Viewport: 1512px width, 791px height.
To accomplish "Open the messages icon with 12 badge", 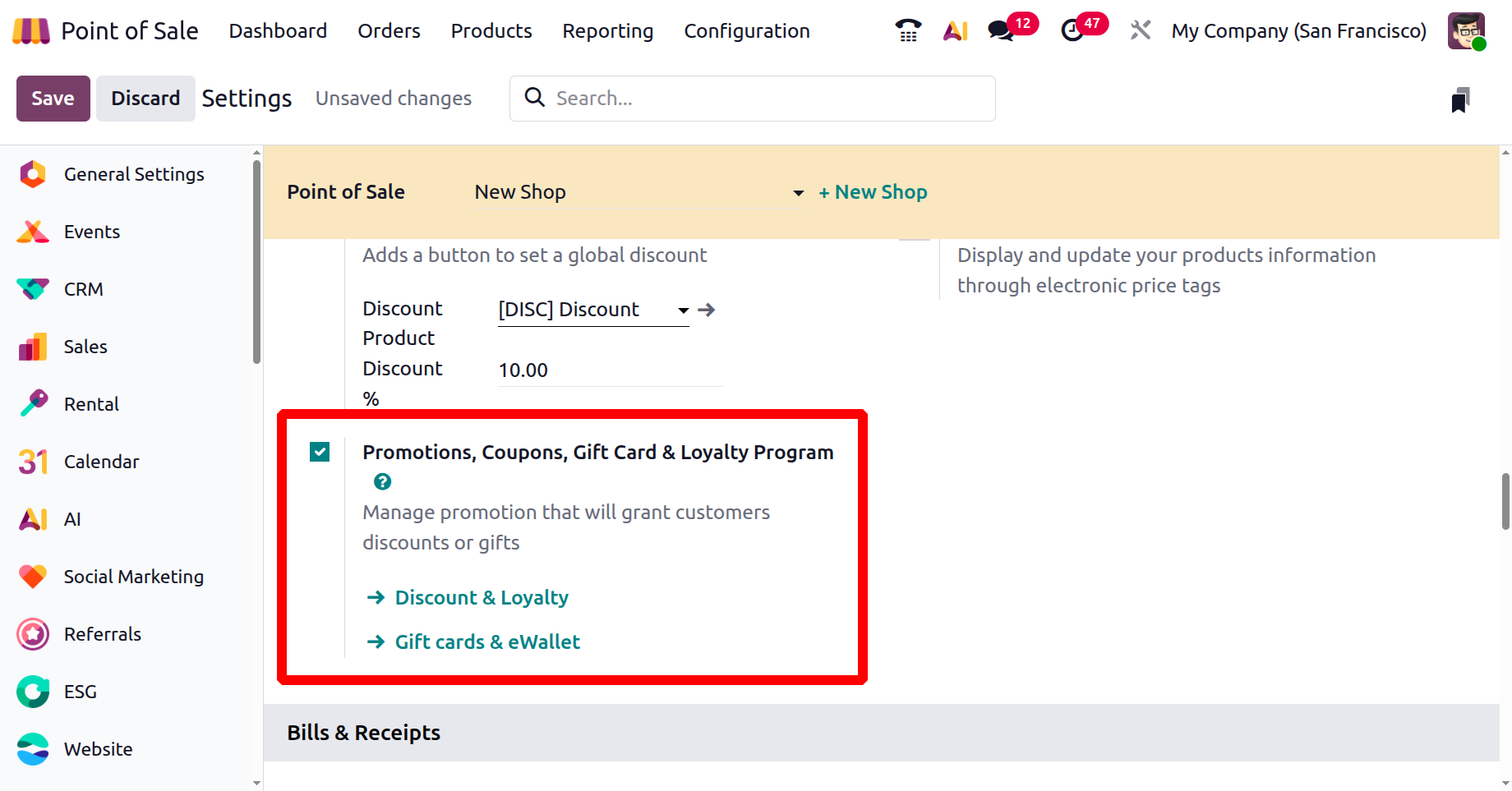I will [1000, 31].
